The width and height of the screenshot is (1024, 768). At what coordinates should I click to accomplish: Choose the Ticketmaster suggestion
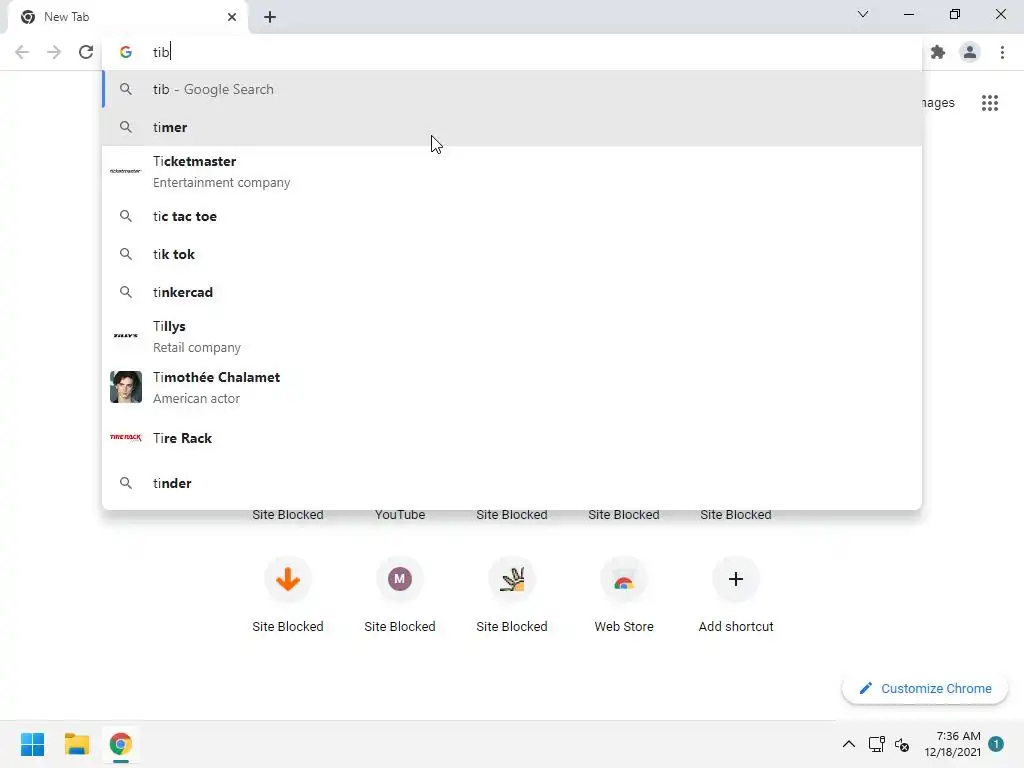coord(512,172)
